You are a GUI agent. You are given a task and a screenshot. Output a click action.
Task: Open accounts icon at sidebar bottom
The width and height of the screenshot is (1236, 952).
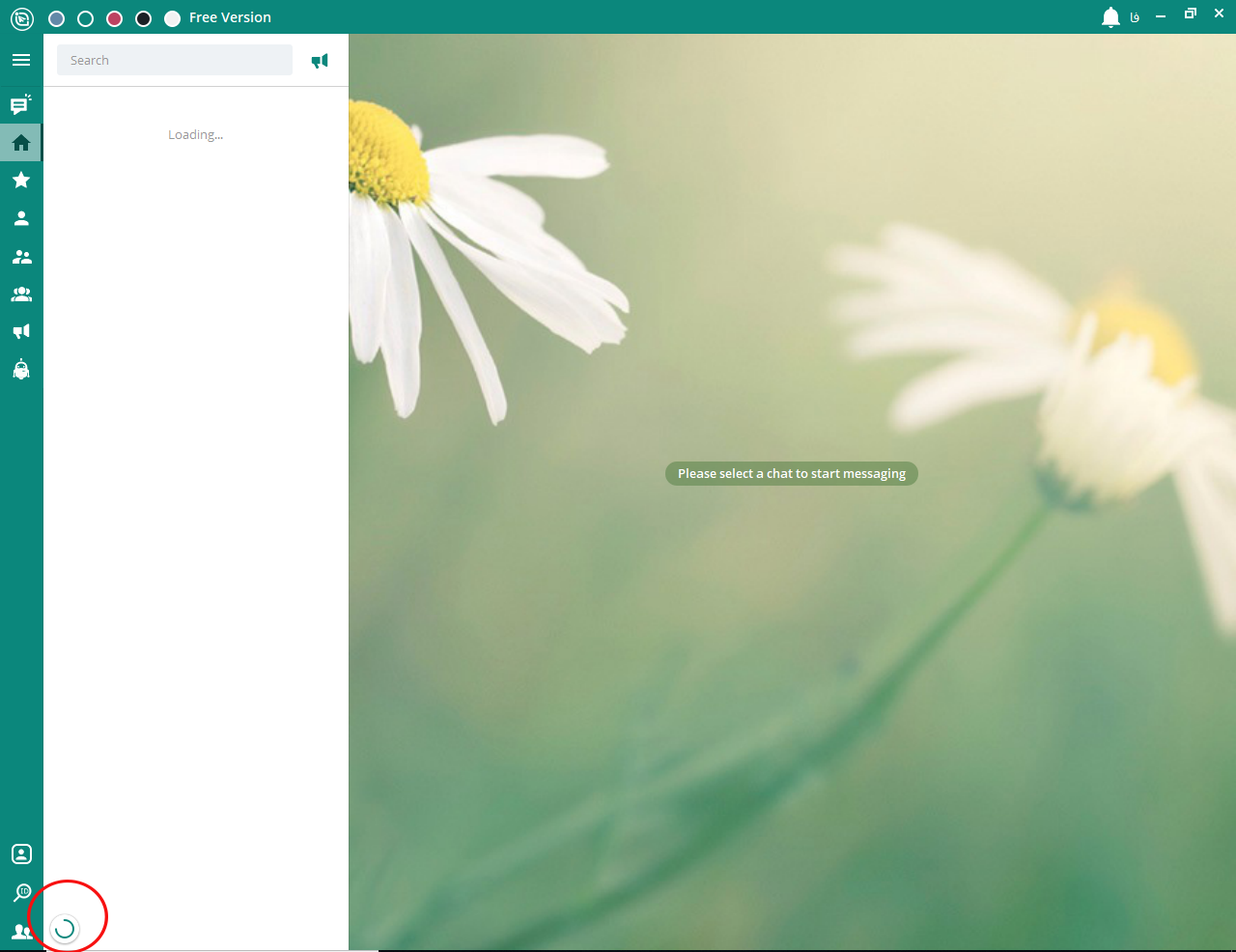click(x=20, y=932)
